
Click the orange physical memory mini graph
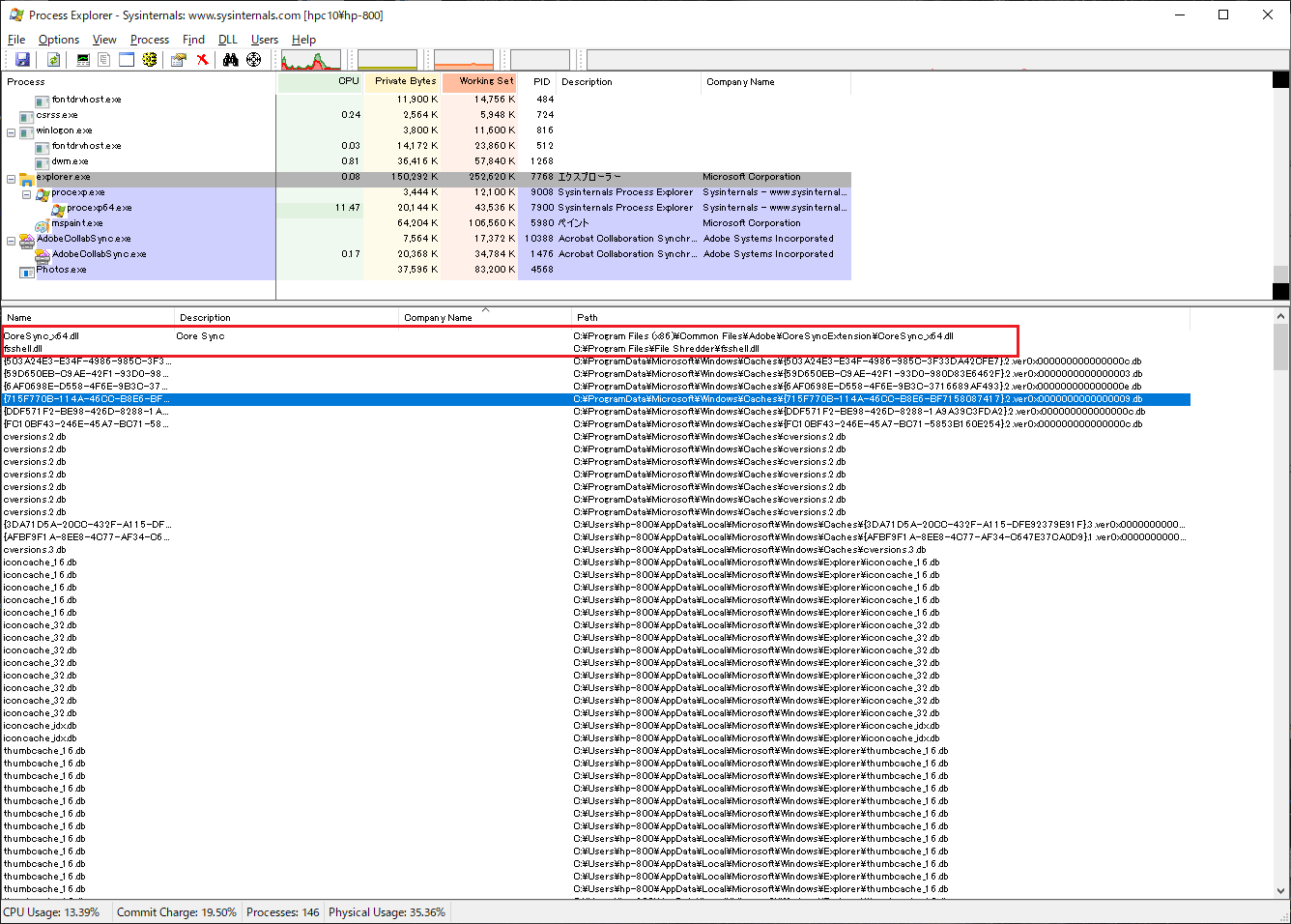[464, 60]
